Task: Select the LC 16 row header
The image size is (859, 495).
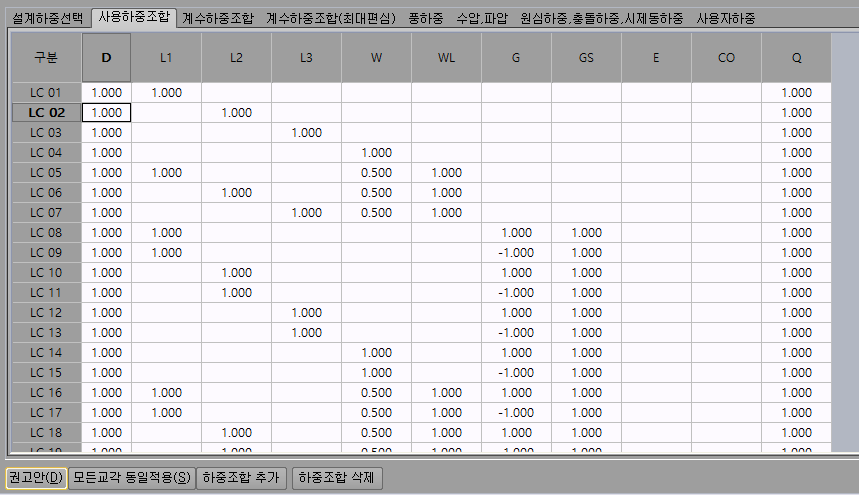Action: [47, 393]
